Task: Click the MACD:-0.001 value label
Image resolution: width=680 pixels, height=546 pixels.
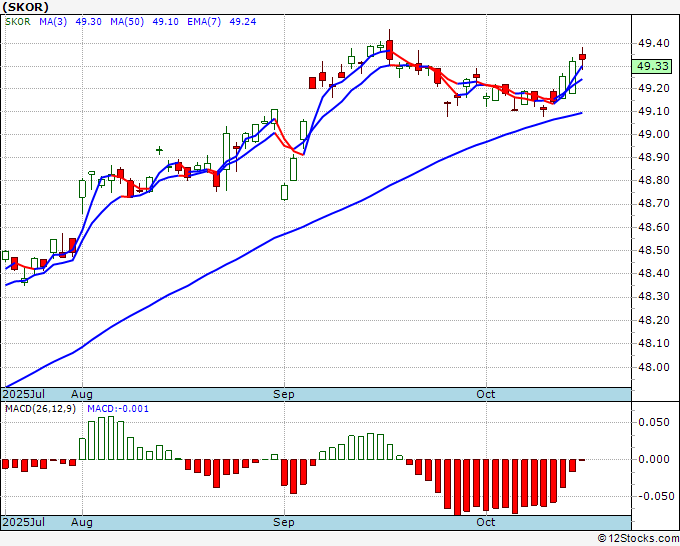Action: pos(118,409)
